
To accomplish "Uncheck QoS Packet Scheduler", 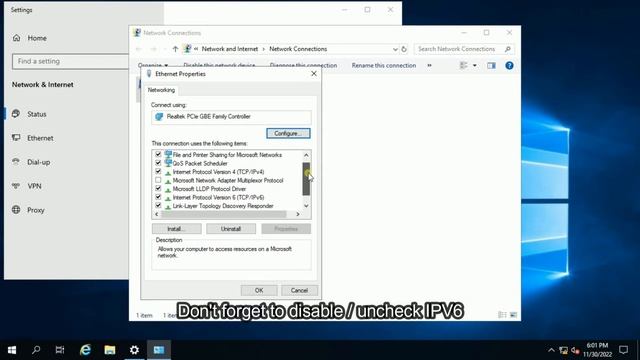I will click(158, 163).
